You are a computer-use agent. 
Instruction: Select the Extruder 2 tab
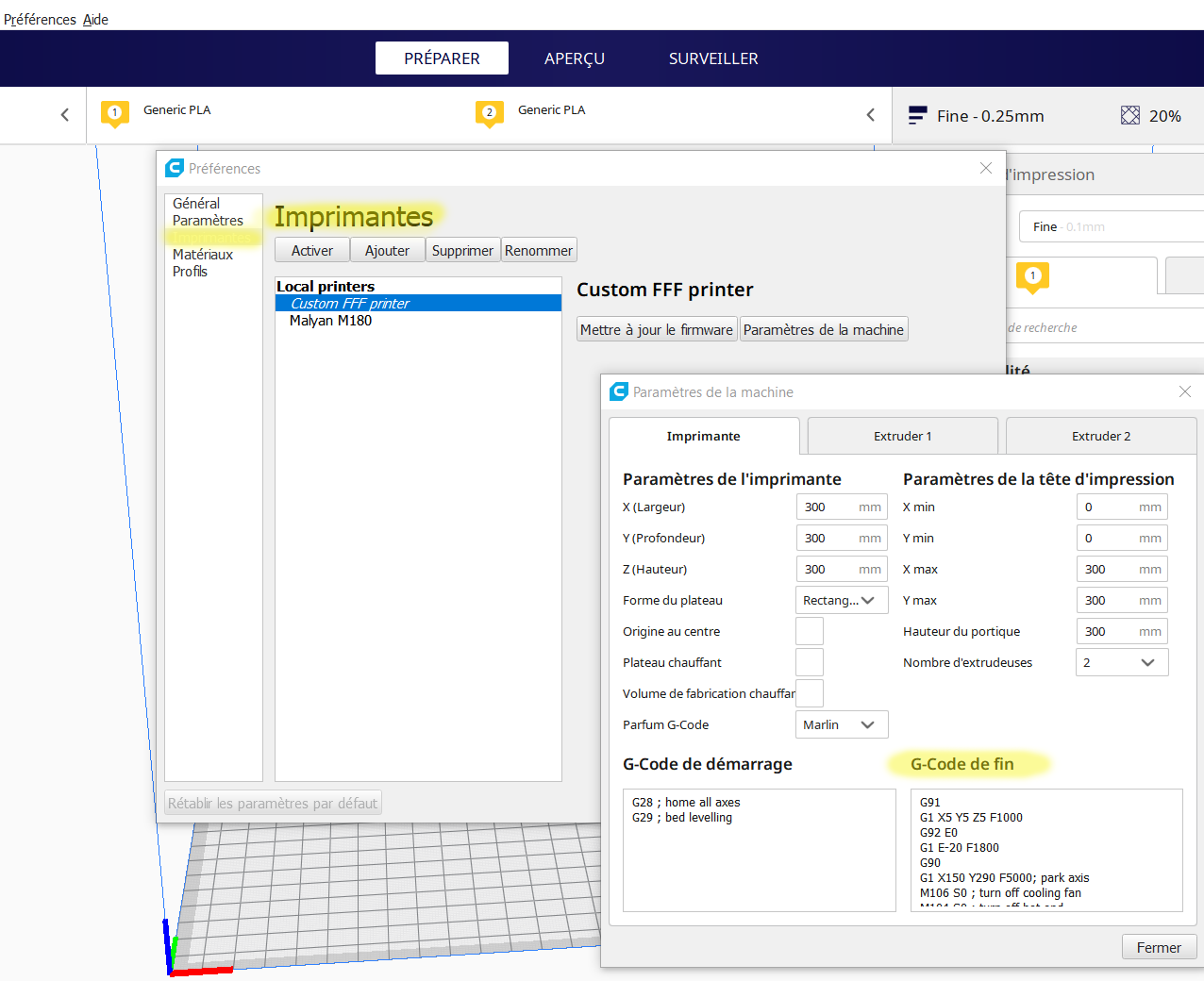(x=1101, y=436)
